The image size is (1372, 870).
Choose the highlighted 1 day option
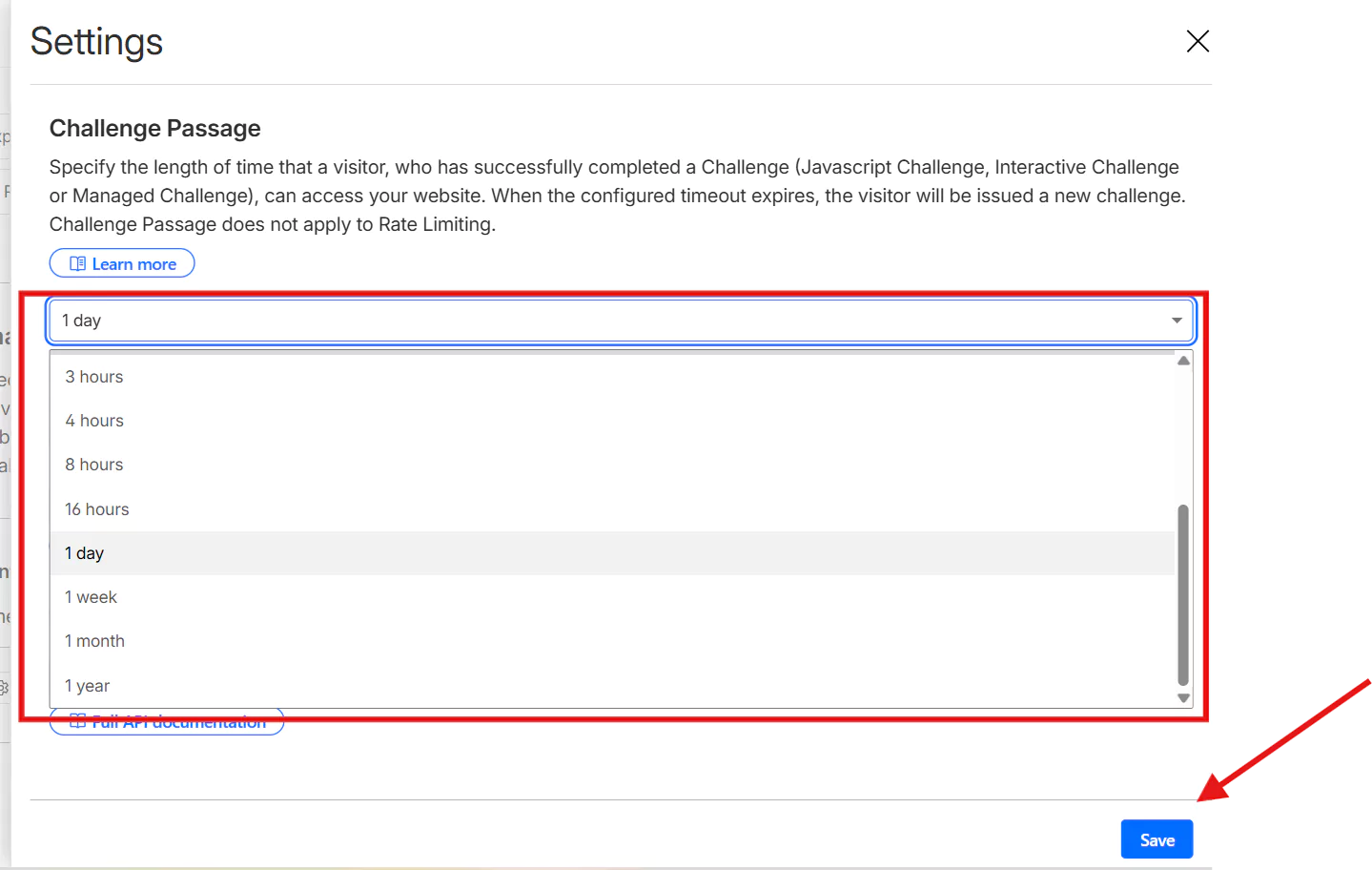[x=85, y=553]
